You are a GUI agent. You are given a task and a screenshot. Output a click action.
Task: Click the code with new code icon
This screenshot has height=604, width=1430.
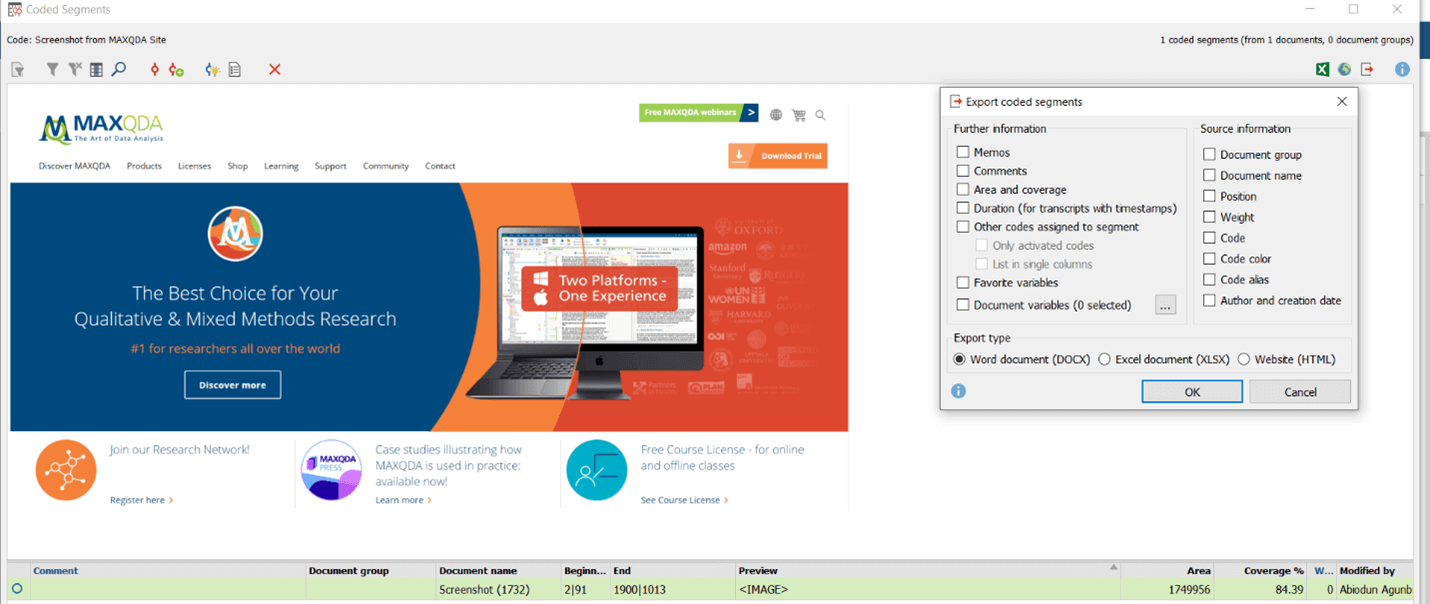click(176, 70)
